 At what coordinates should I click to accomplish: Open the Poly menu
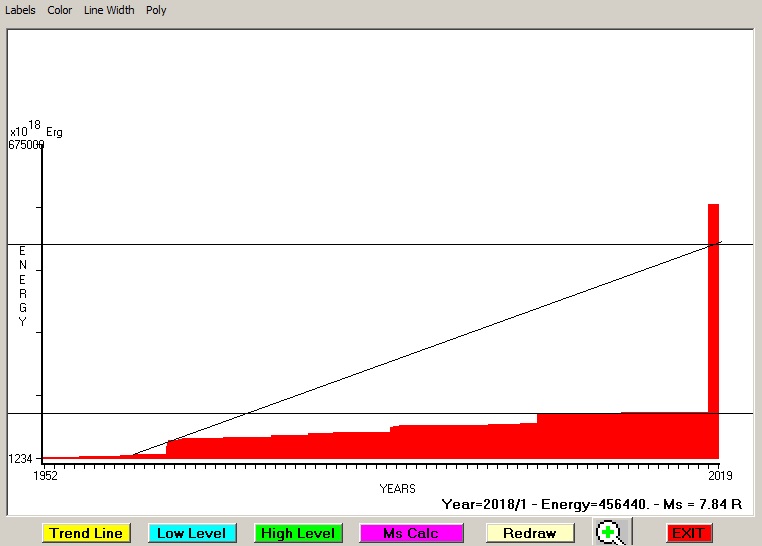156,10
